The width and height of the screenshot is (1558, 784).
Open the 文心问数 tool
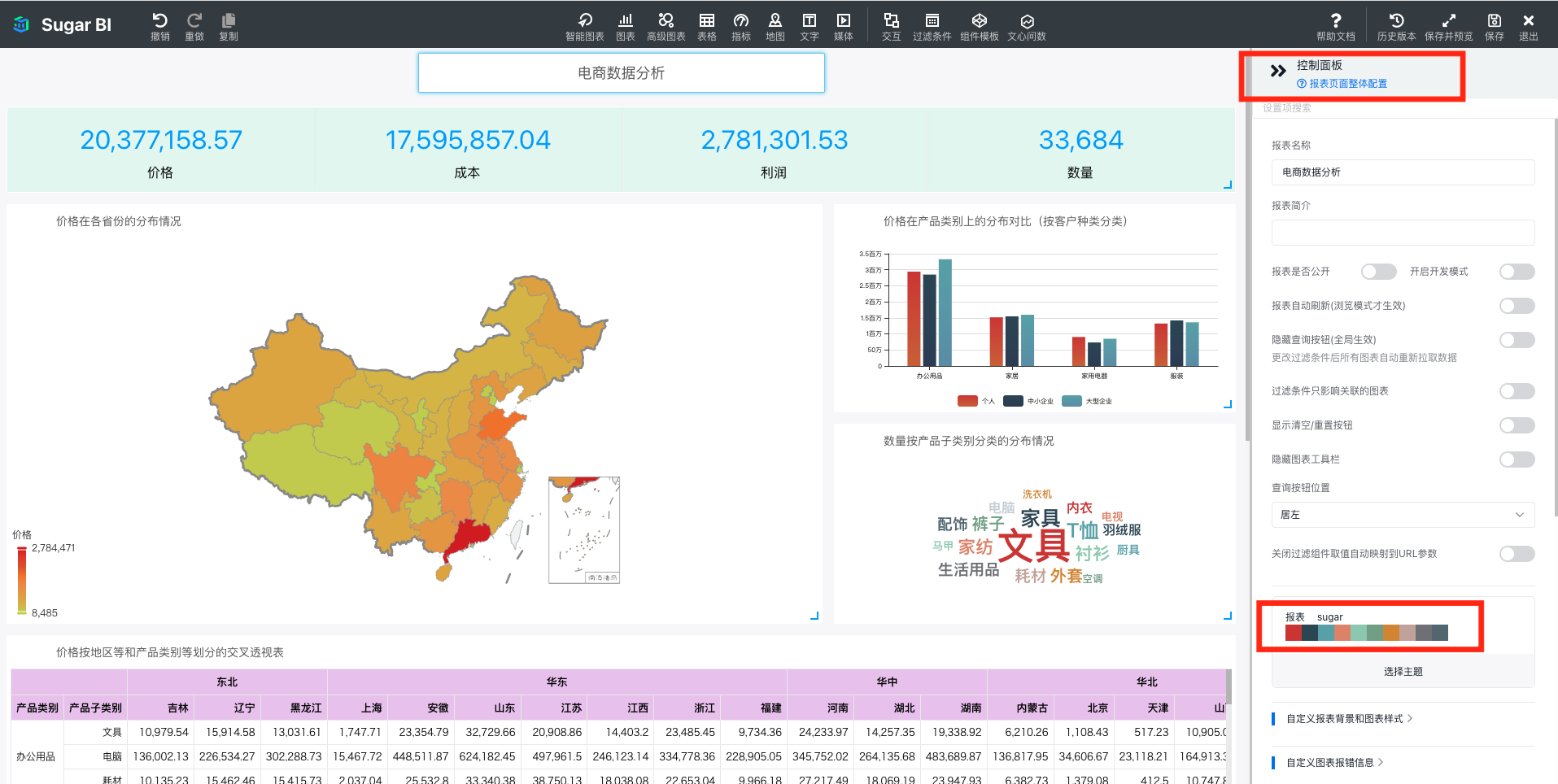(1027, 26)
